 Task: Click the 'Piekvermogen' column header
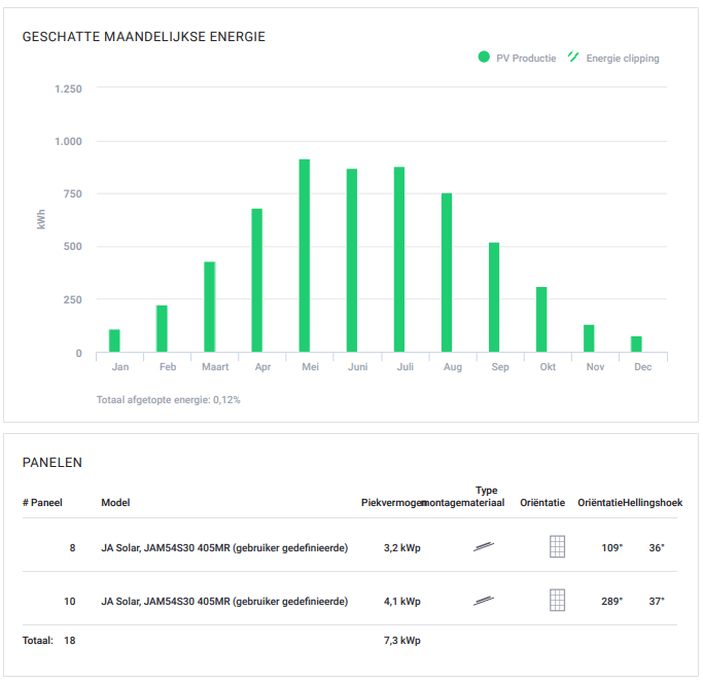[x=394, y=503]
